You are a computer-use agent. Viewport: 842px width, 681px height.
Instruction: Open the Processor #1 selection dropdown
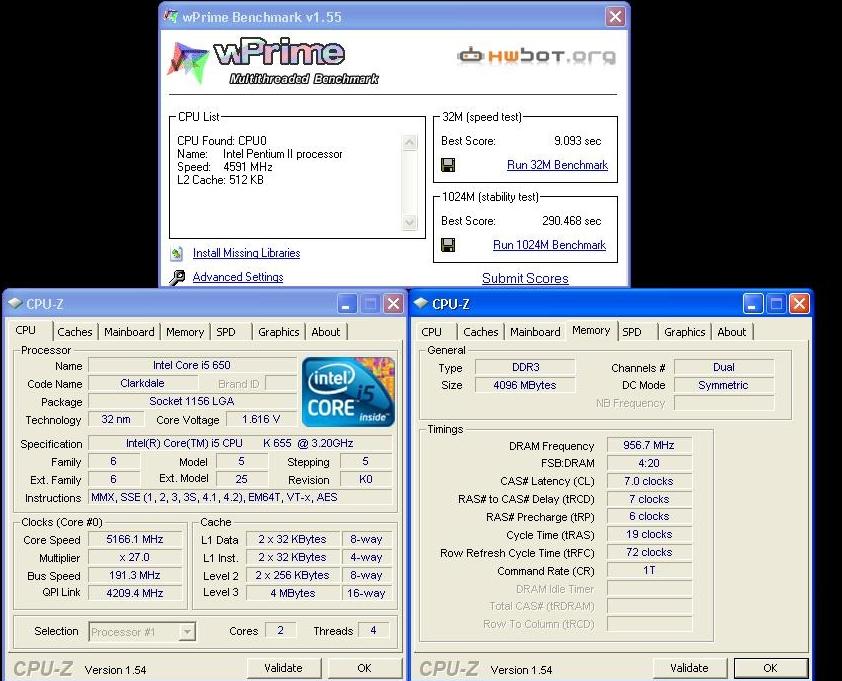tap(187, 632)
